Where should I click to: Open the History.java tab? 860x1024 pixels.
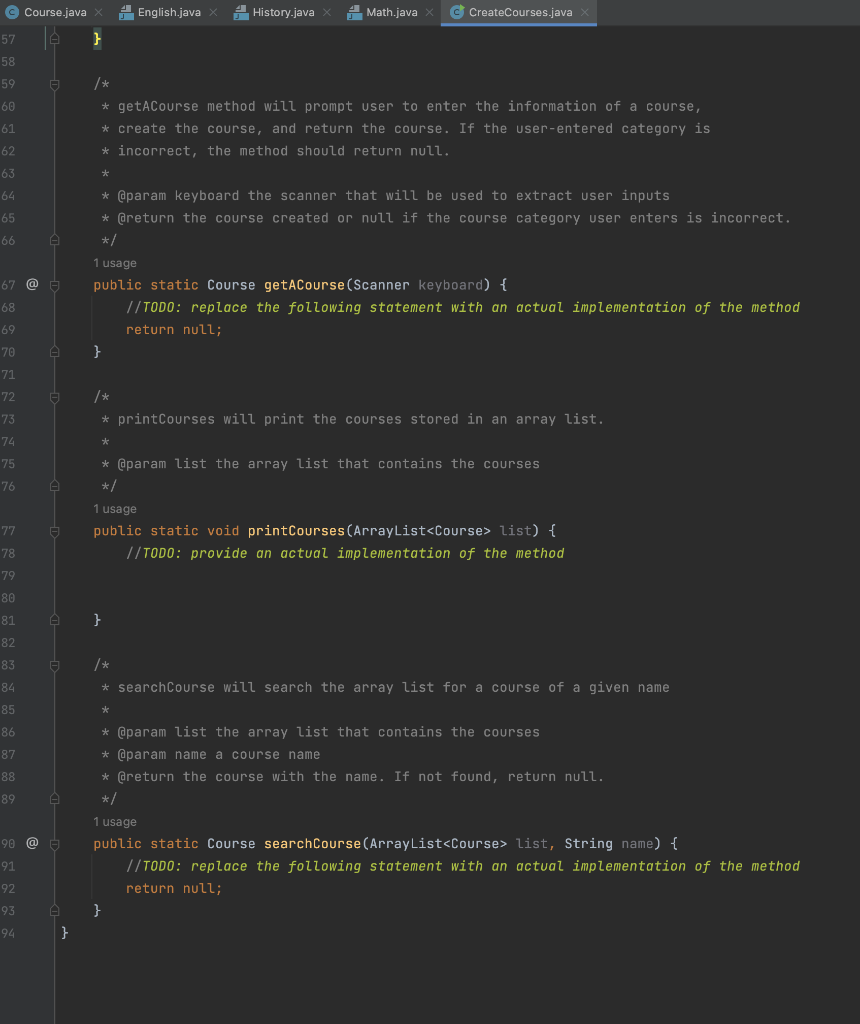click(x=283, y=12)
